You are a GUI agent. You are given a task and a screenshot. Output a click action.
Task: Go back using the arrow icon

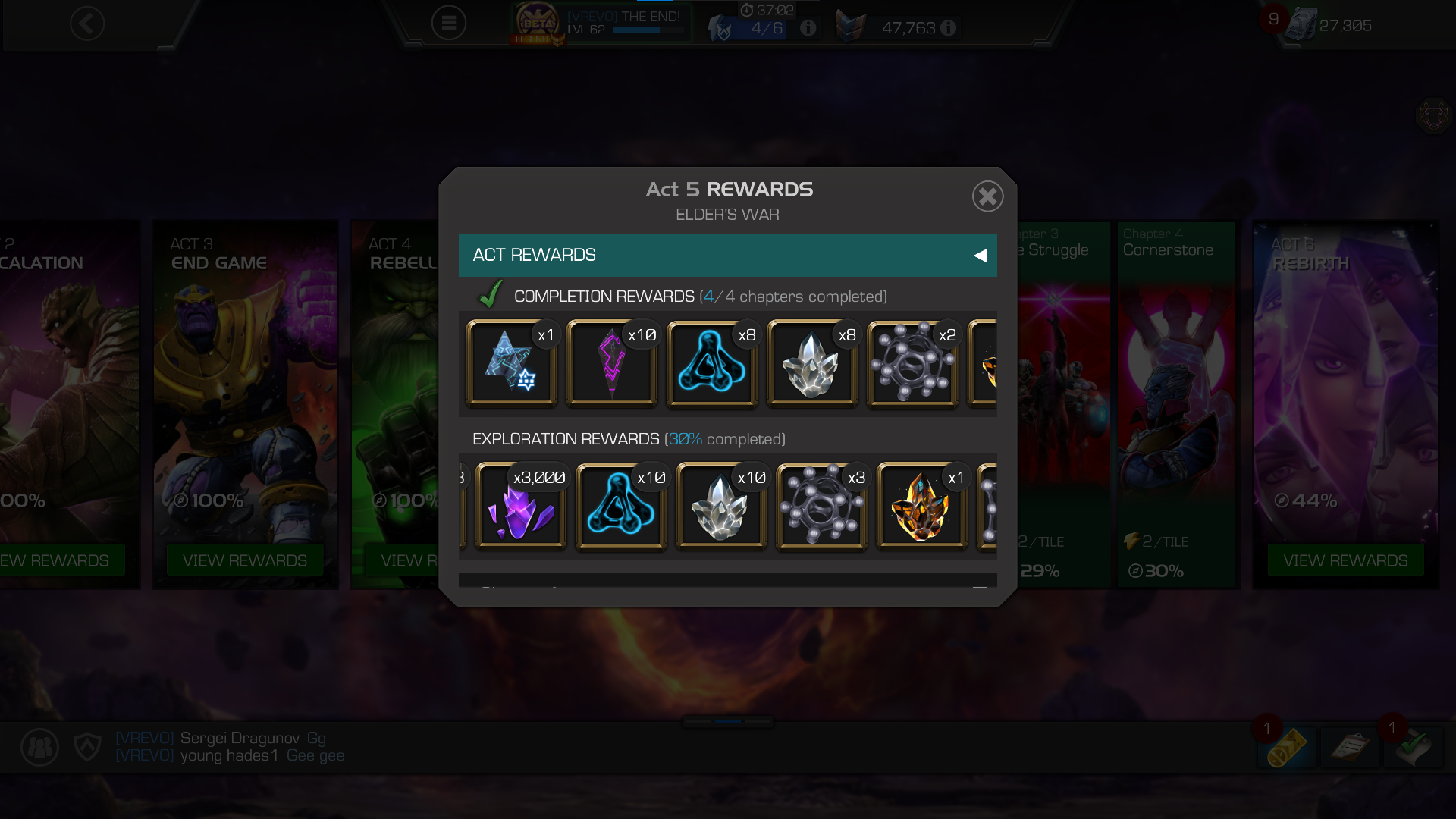pyautogui.click(x=86, y=24)
